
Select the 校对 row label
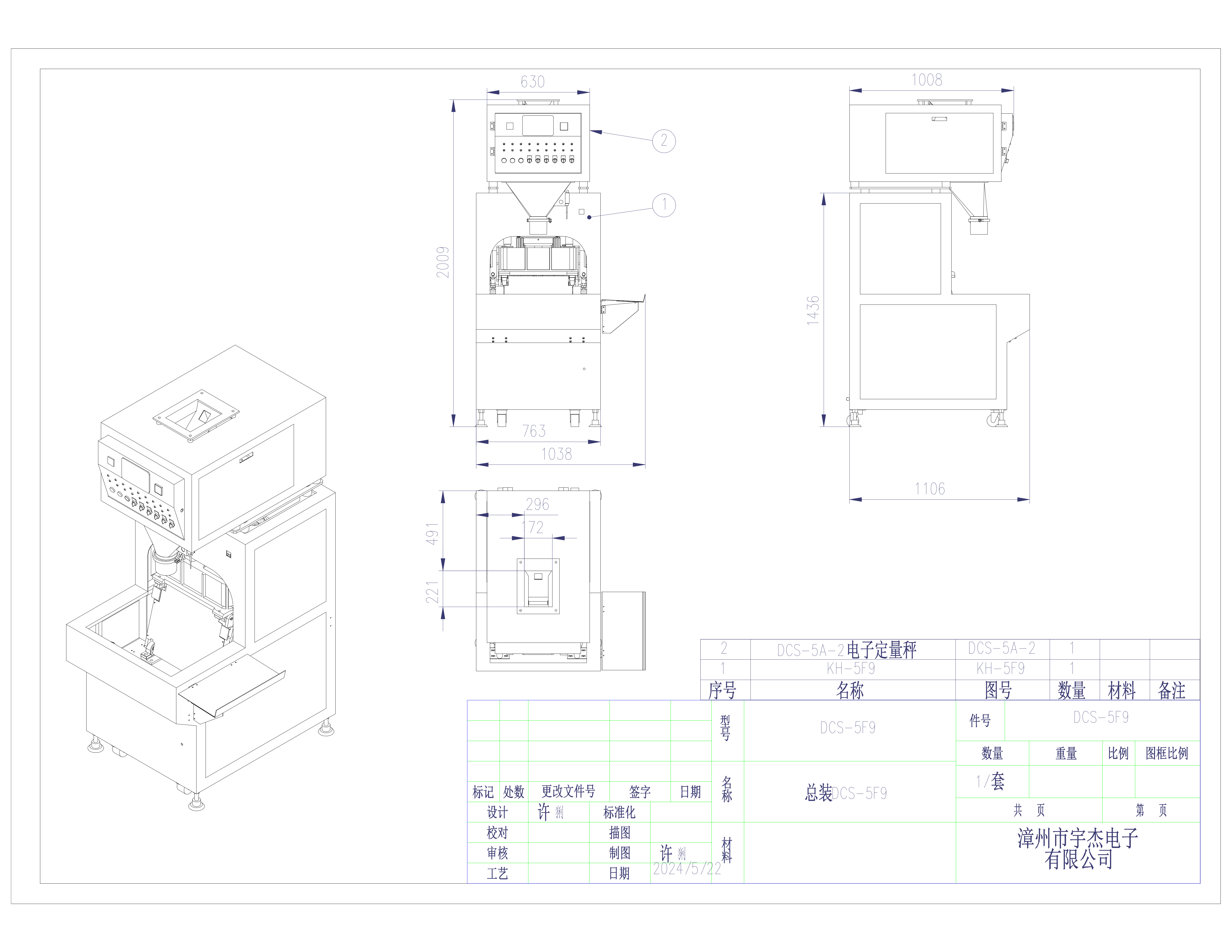[497, 833]
